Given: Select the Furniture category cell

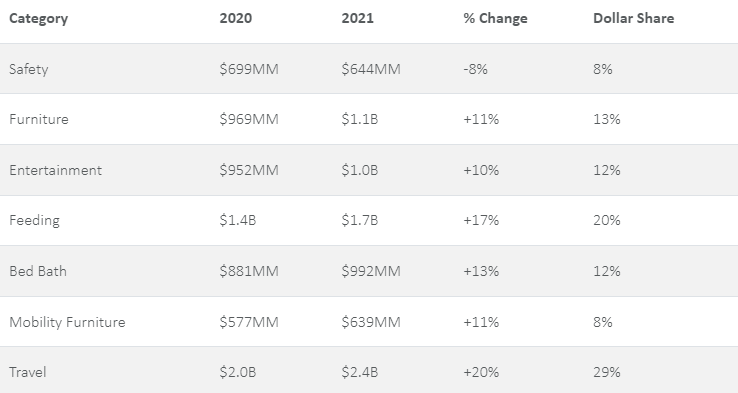Looking at the screenshot, I should pos(39,119).
